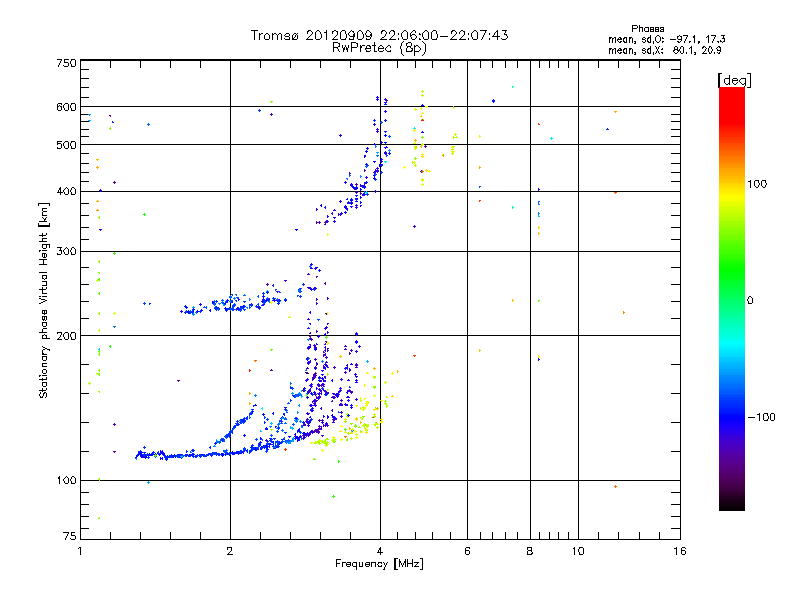
Task: Click the '400' y-axis tick label
Action: tap(66, 192)
